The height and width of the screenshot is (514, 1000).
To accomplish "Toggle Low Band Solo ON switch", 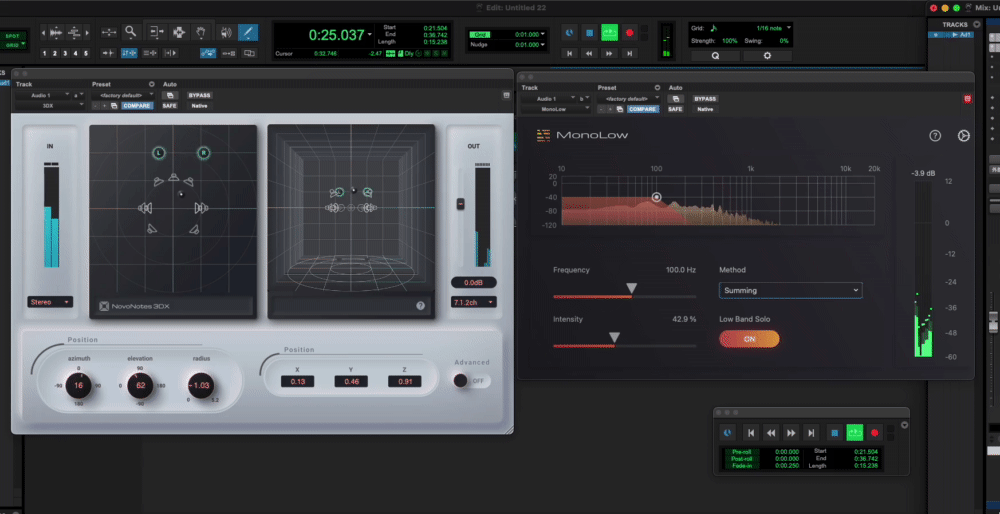I will (749, 339).
